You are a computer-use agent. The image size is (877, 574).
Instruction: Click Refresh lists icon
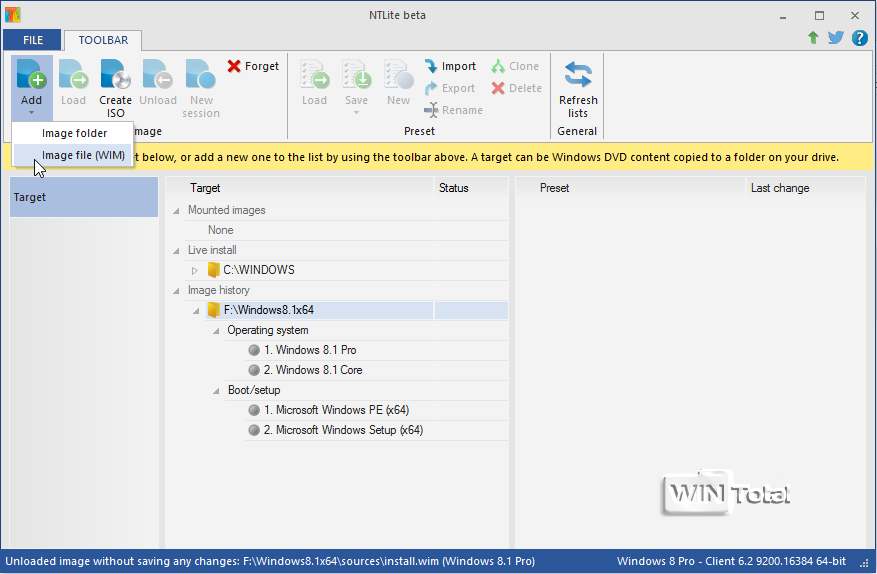[578, 74]
